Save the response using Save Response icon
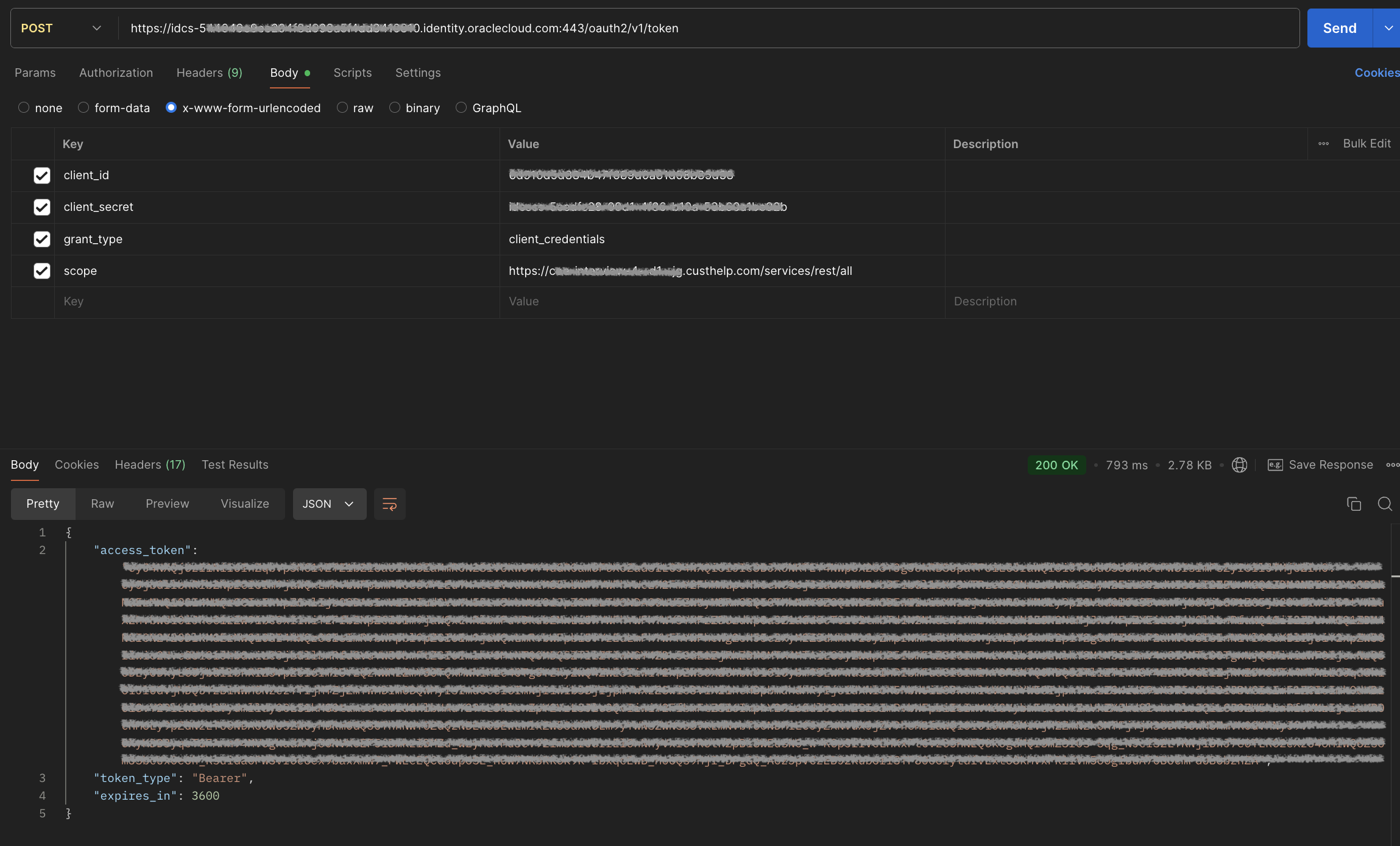 point(1320,464)
